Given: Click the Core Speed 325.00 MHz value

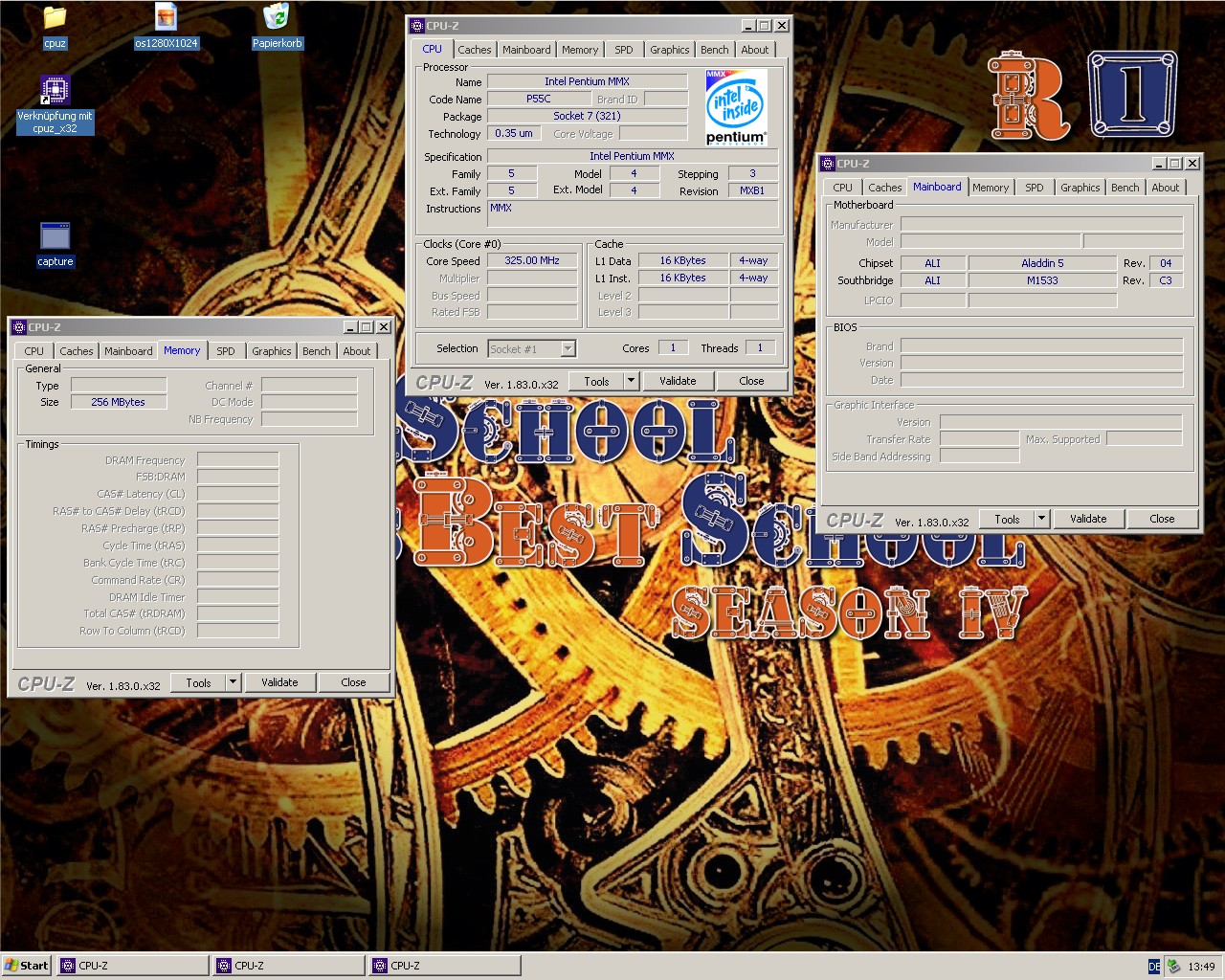Looking at the screenshot, I should (532, 260).
